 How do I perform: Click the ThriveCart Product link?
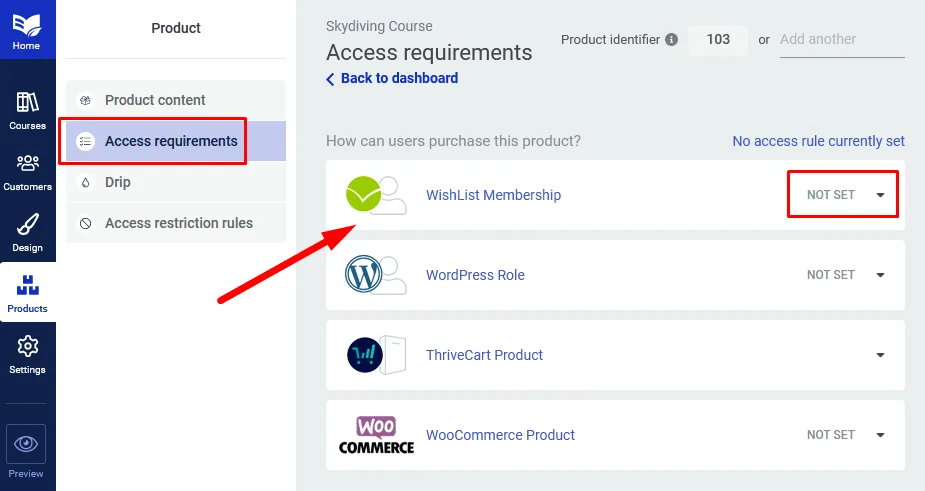pos(484,355)
